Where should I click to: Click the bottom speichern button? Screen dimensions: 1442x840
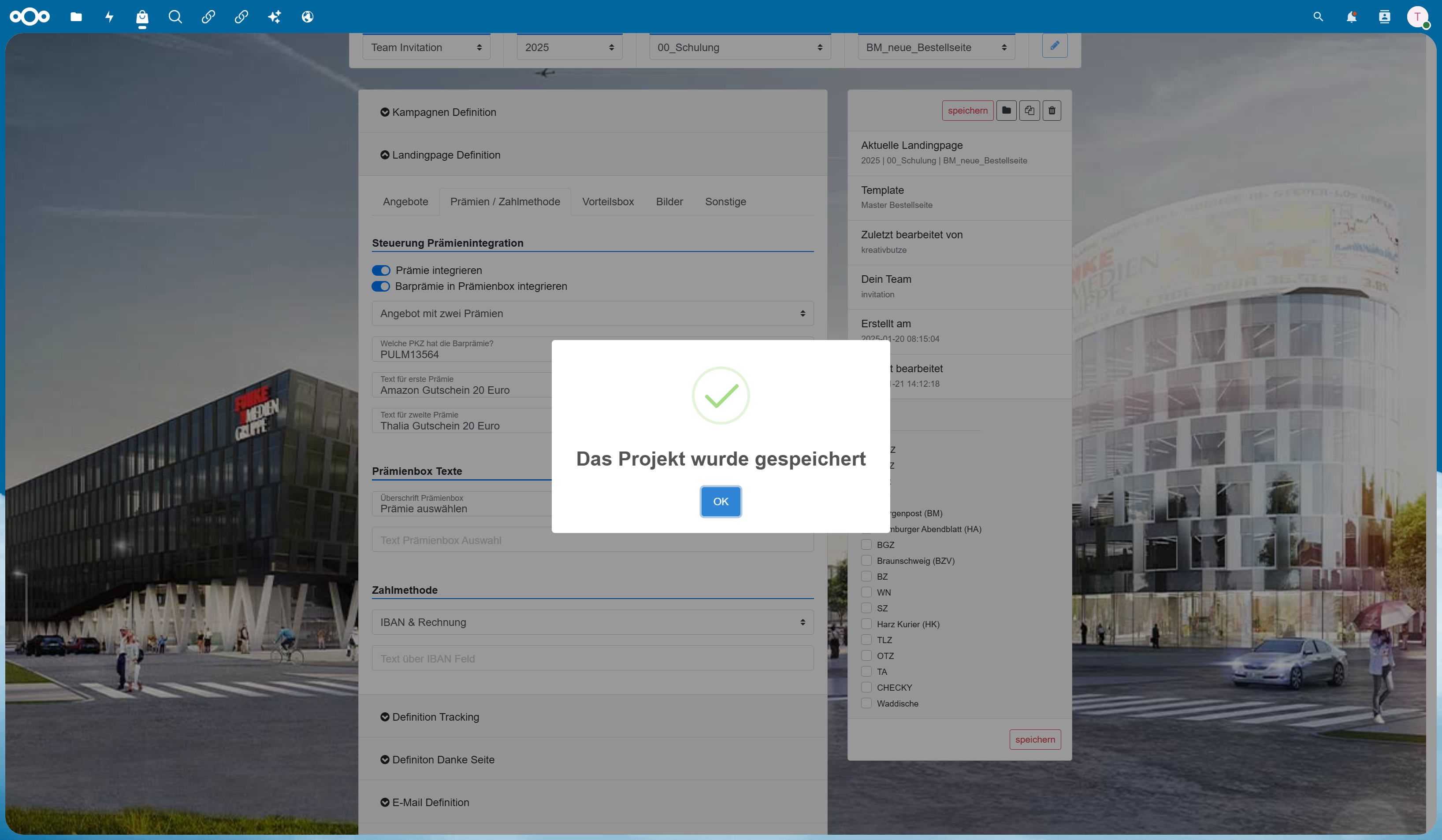pos(1035,740)
